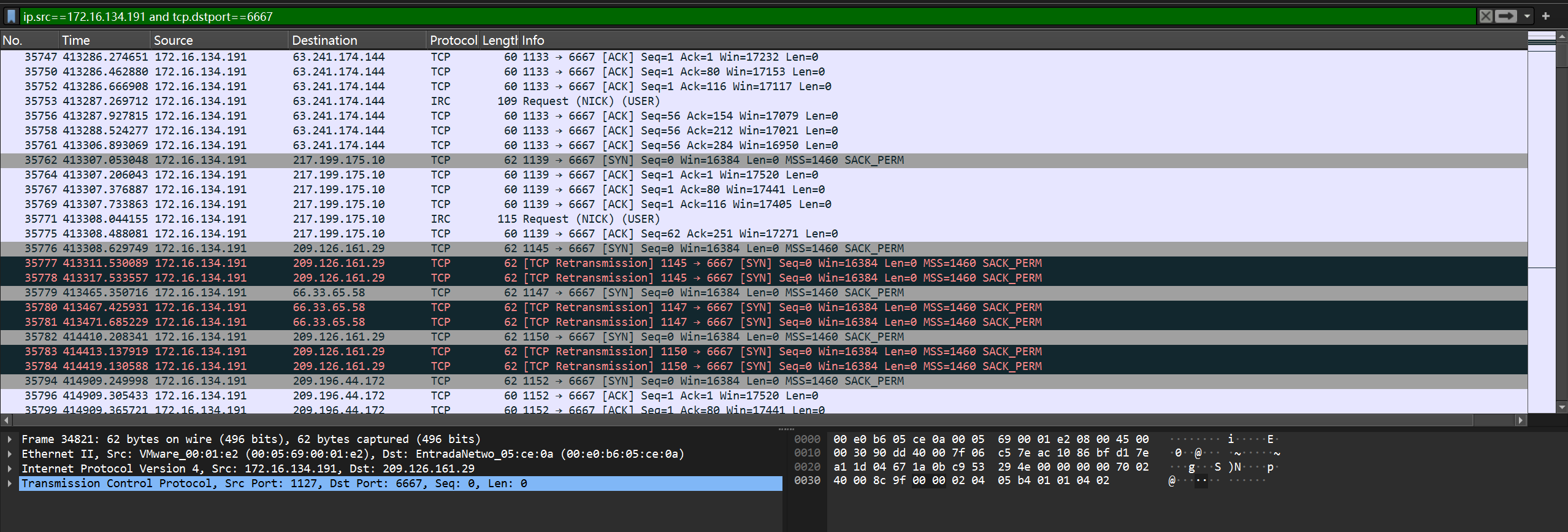The image size is (1568, 532).
Task: Open the recent display filters dropdown
Action: pyautogui.click(x=1527, y=17)
